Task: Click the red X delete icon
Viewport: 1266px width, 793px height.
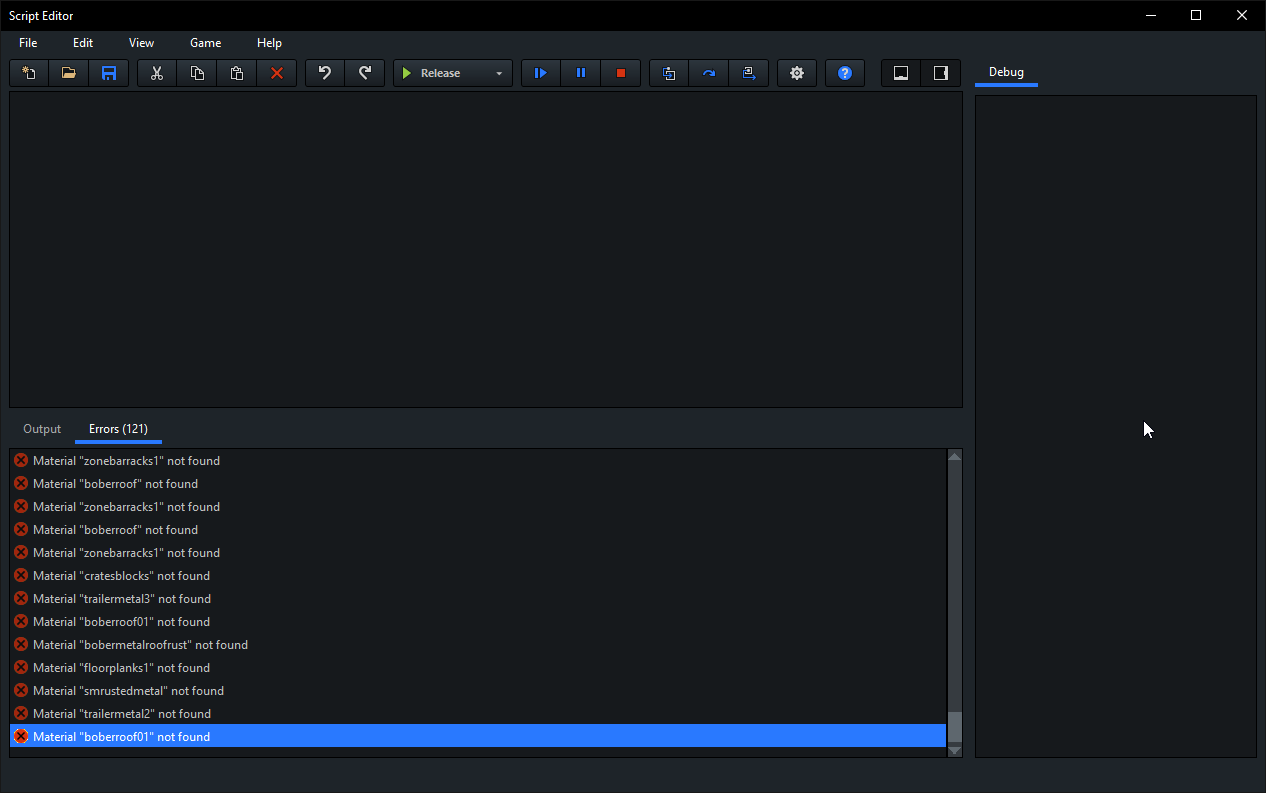Action: pos(277,73)
